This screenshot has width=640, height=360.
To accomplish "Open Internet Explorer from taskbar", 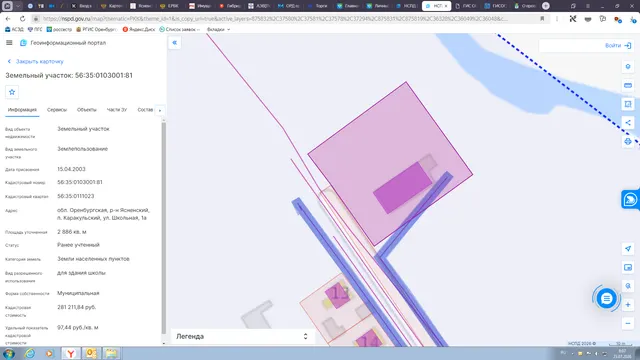I will tap(29, 353).
